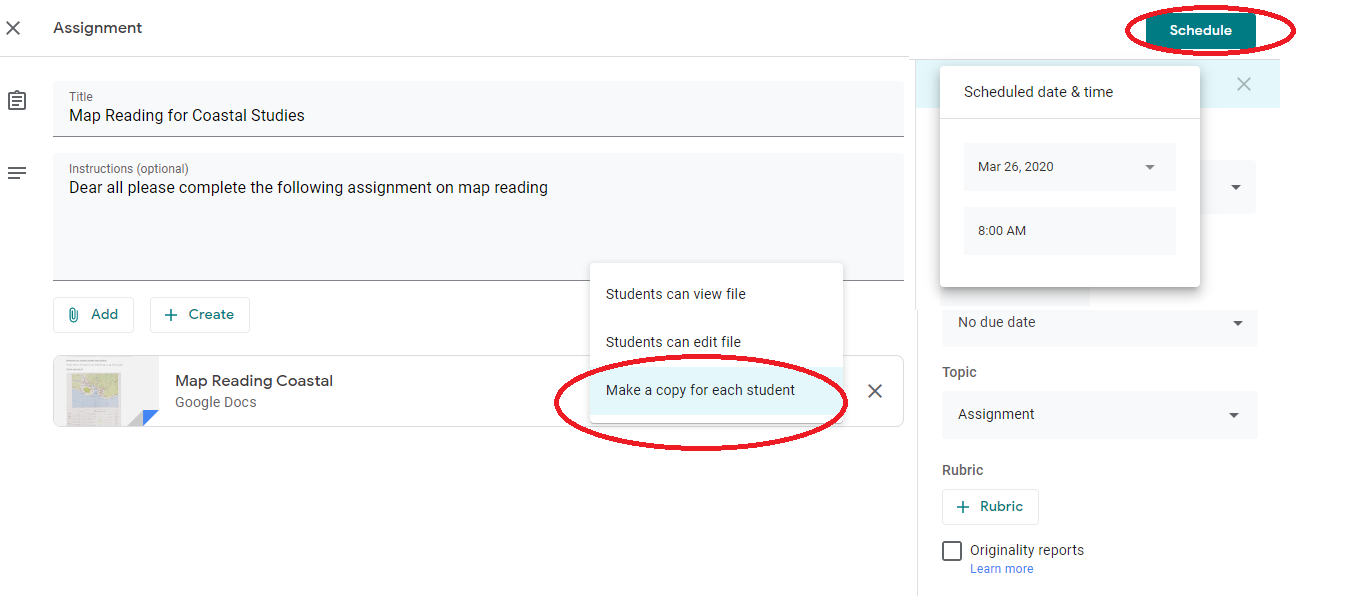Image resolution: width=1346 pixels, height=606 pixels.
Task: Click the instructions lines icon in sidebar
Action: click(x=16, y=172)
